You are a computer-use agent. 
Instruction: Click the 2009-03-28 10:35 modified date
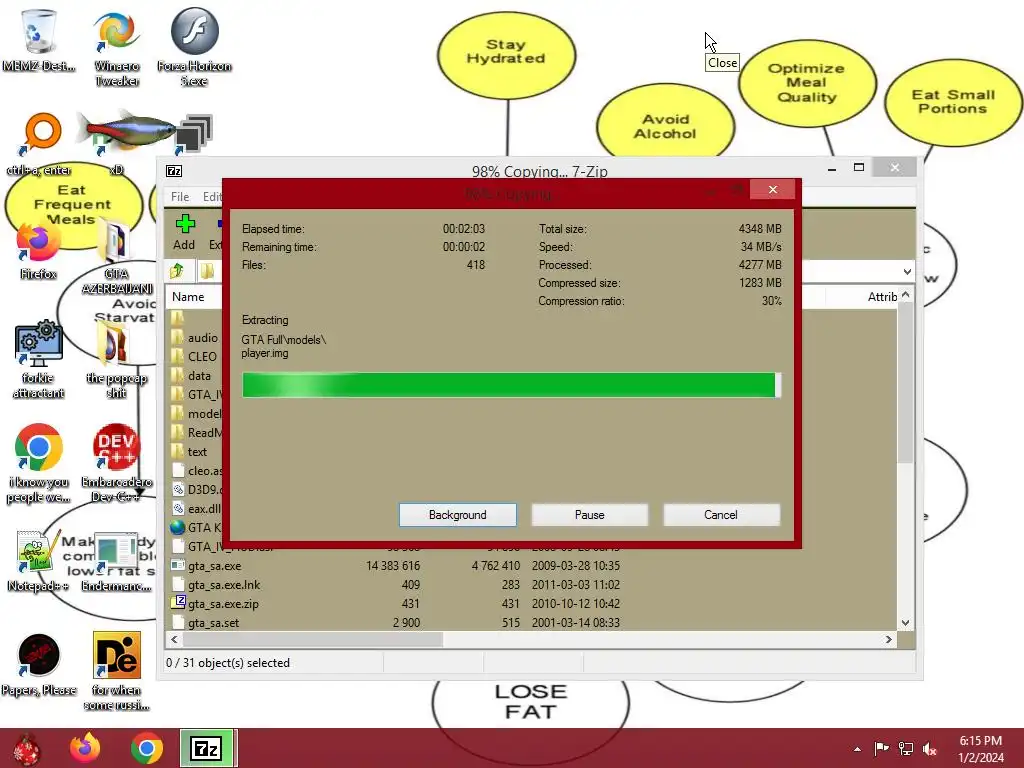tap(576, 566)
